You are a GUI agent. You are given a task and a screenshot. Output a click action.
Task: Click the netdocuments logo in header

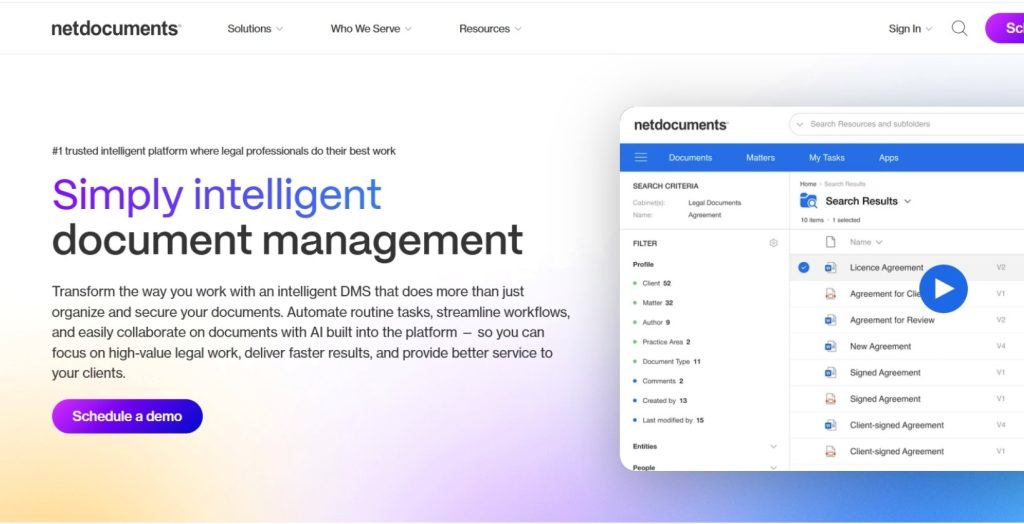(116, 29)
